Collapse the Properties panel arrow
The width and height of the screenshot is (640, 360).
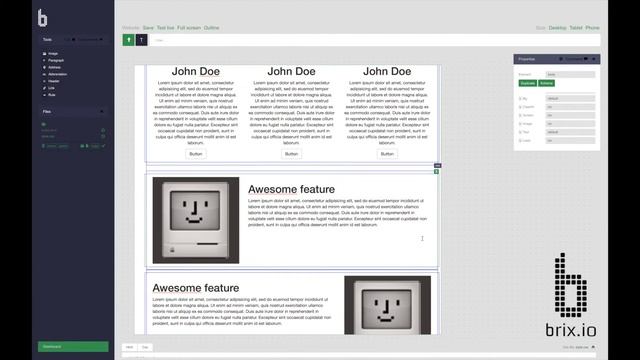(594, 59)
